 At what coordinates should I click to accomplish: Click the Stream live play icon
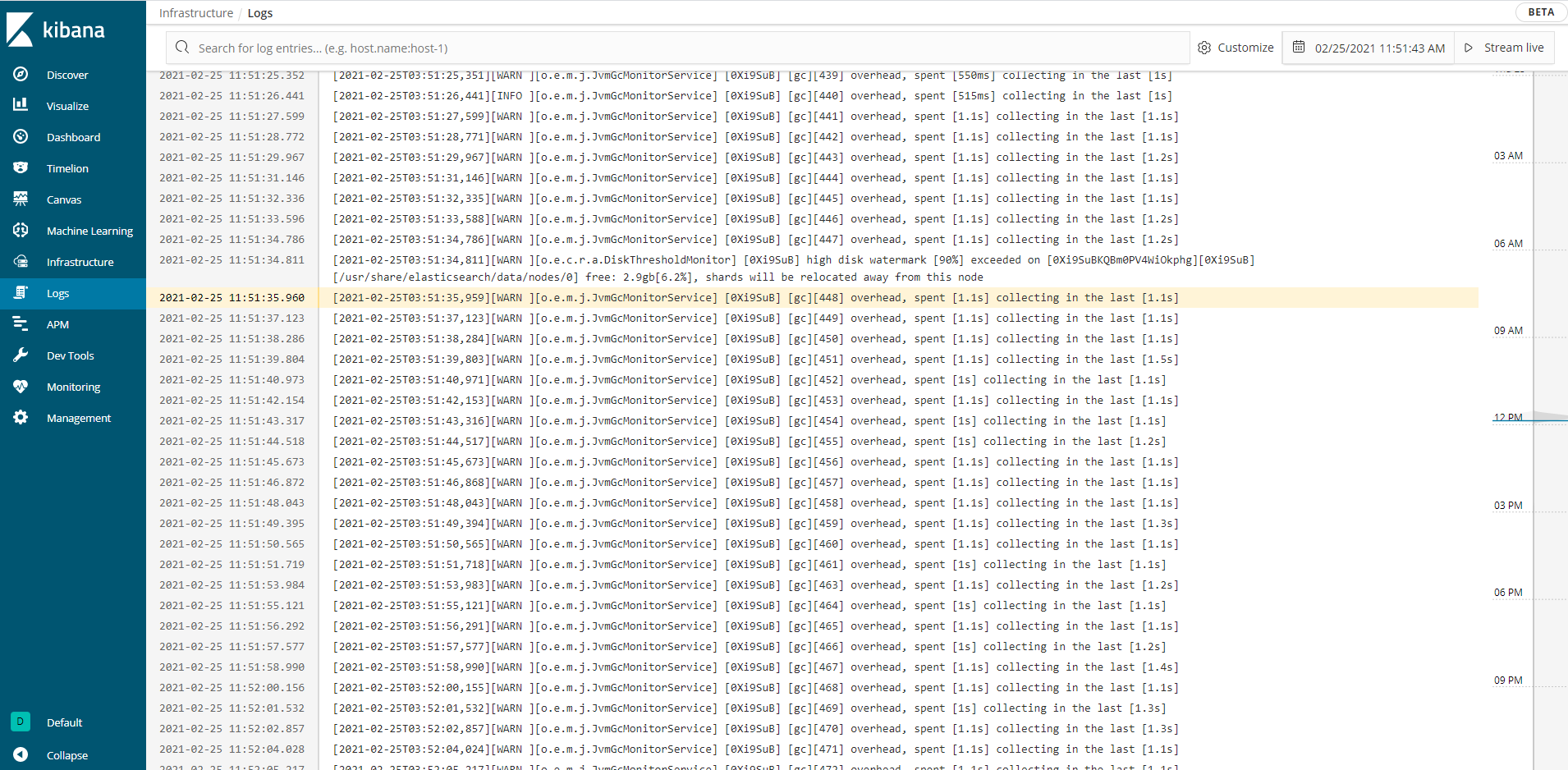(x=1469, y=48)
